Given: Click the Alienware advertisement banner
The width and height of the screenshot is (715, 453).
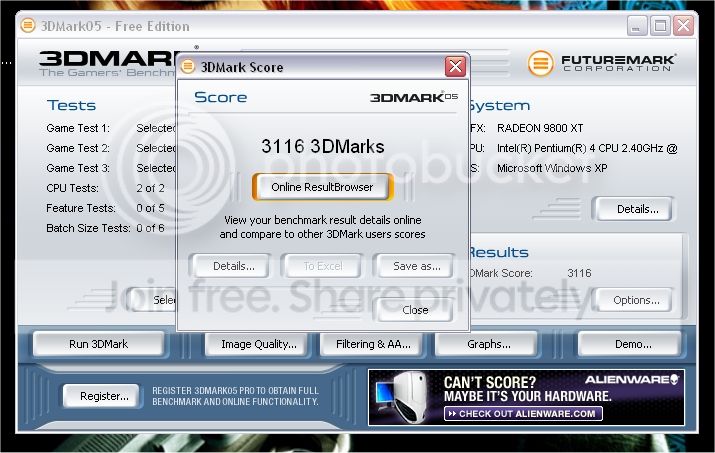Looking at the screenshot, I should [x=526, y=397].
